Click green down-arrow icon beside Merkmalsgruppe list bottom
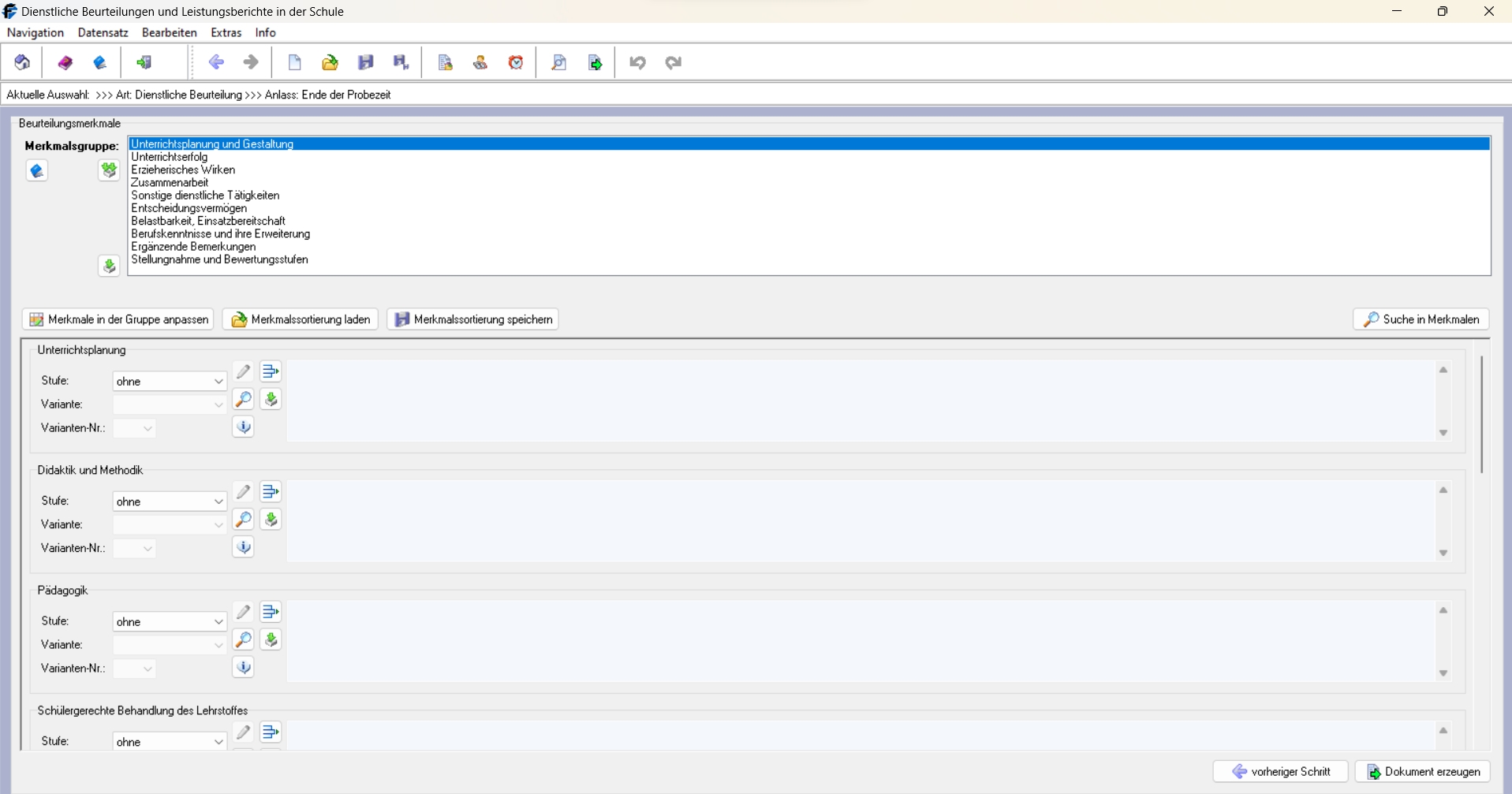Screen dimensions: 1512x794 point(109,266)
